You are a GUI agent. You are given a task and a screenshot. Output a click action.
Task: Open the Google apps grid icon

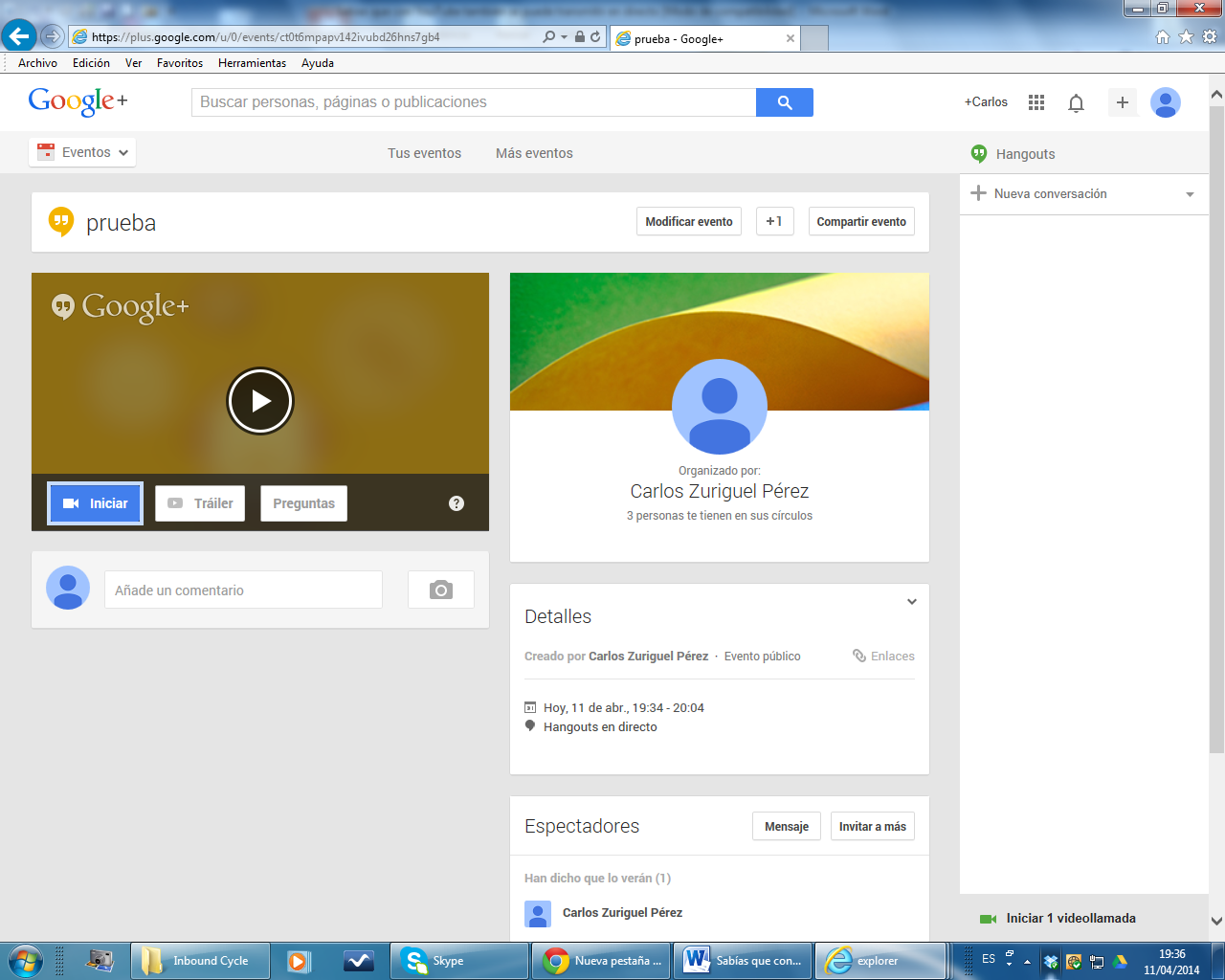click(1036, 102)
